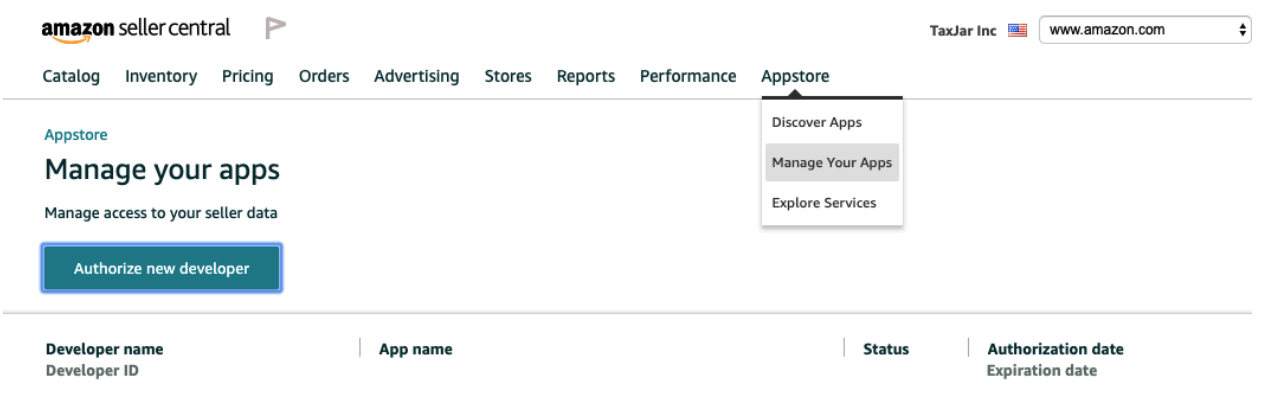1274x416 pixels.
Task: Click the TaxJar Inc account name
Action: click(x=964, y=31)
